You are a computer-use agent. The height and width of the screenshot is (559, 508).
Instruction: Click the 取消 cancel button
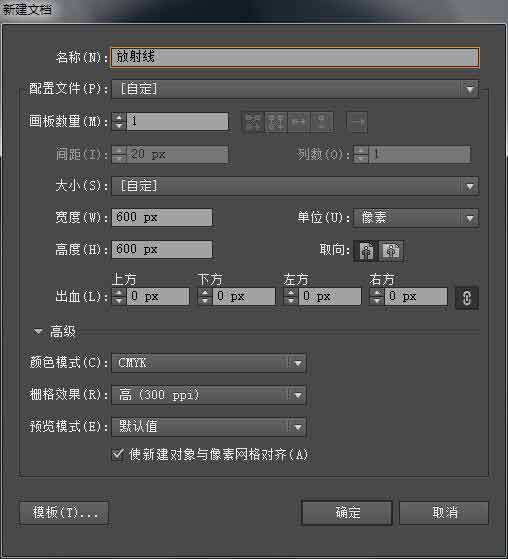[x=444, y=513]
